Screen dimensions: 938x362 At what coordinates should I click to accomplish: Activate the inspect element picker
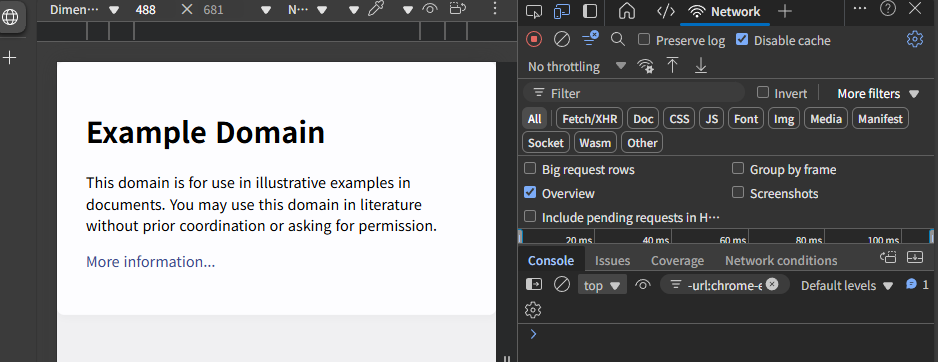[534, 11]
